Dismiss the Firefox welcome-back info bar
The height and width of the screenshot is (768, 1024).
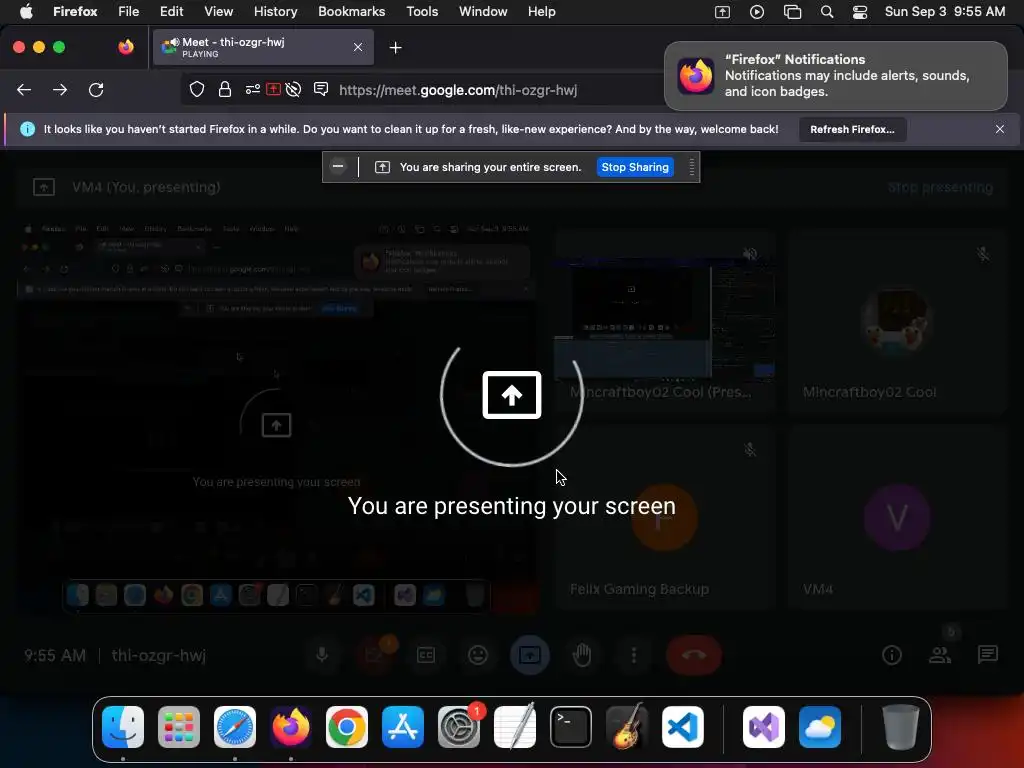999,129
